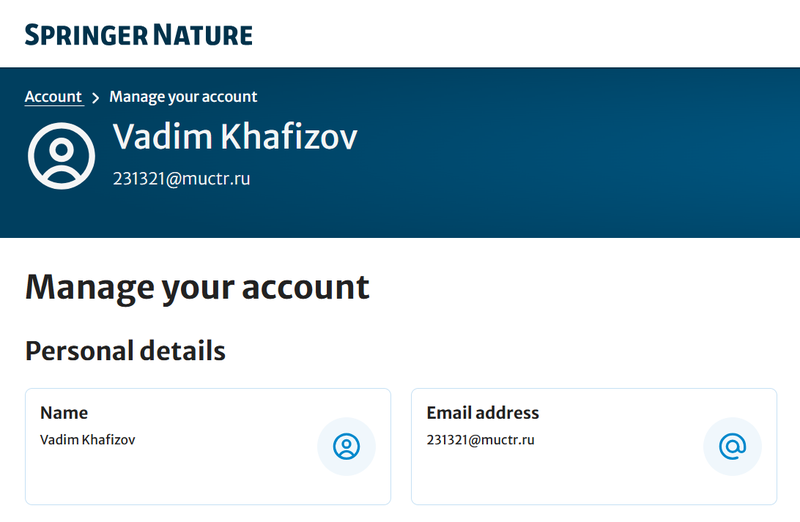Click the 'Name' label in card

(64, 413)
